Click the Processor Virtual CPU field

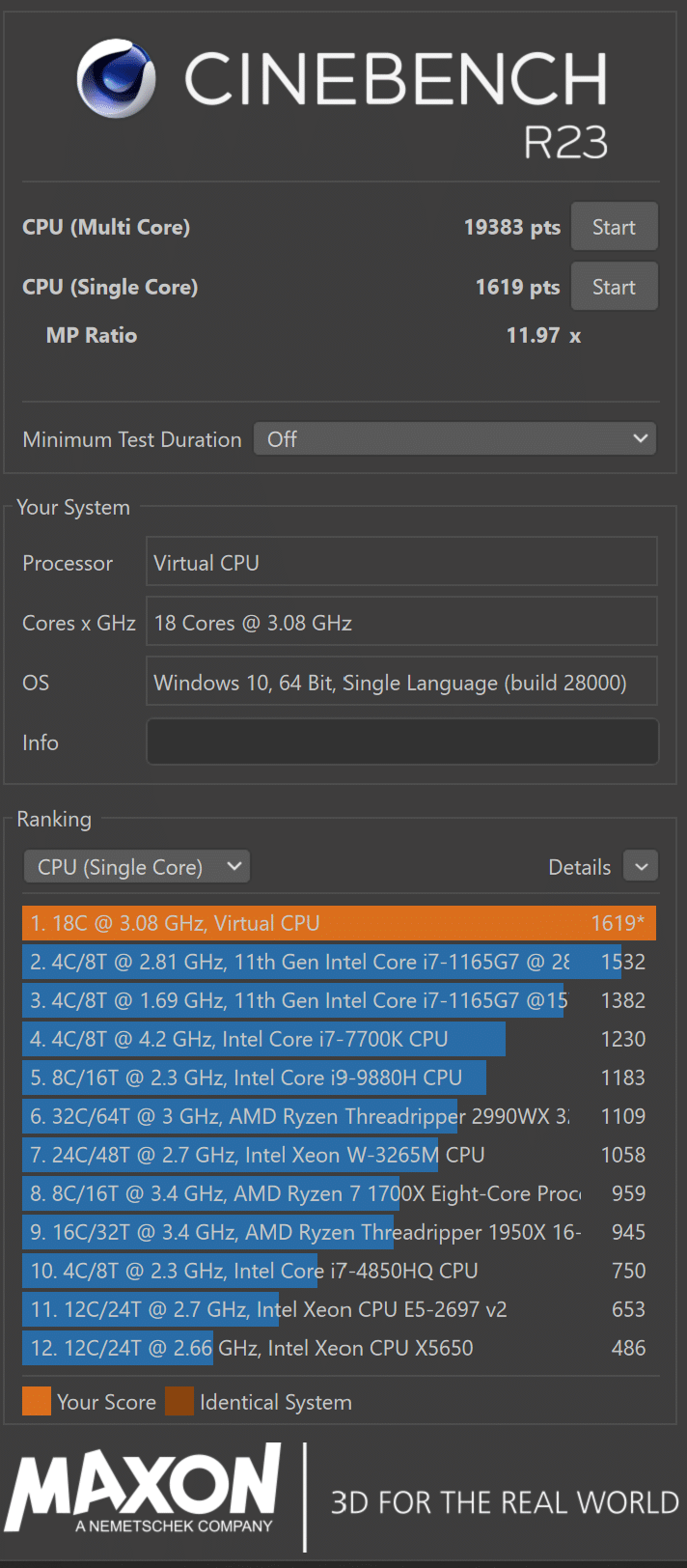click(x=401, y=563)
